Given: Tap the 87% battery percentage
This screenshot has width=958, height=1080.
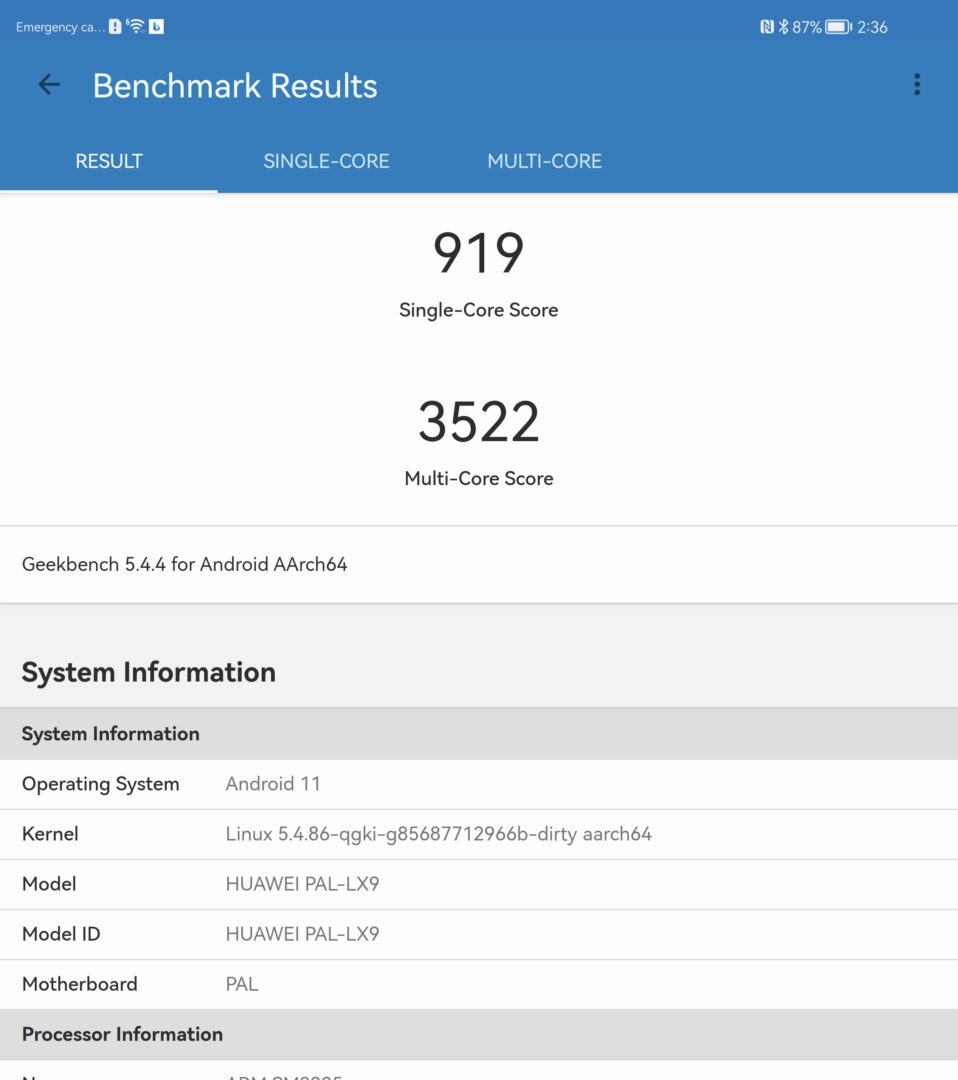Looking at the screenshot, I should pos(806,27).
